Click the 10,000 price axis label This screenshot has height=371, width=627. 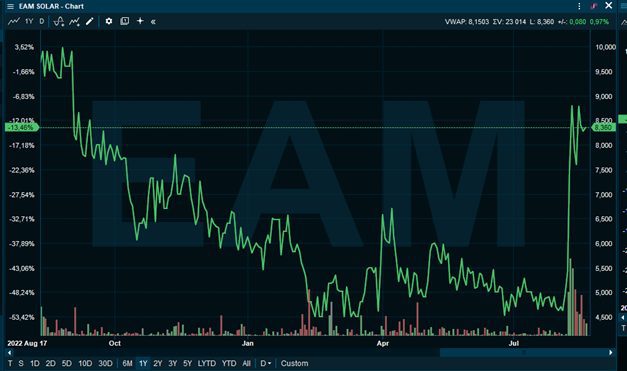pyautogui.click(x=605, y=47)
